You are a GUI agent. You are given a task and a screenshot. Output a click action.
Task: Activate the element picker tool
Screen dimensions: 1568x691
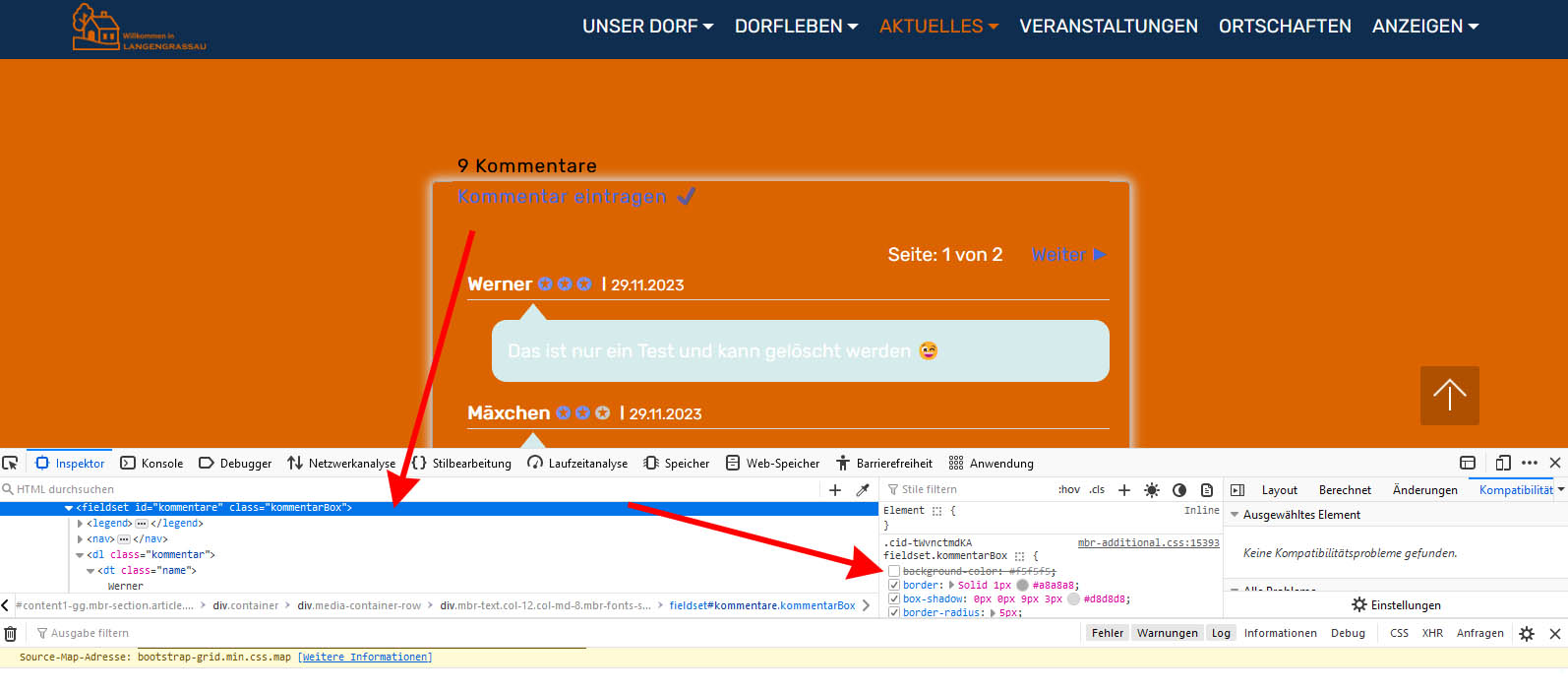(x=11, y=463)
